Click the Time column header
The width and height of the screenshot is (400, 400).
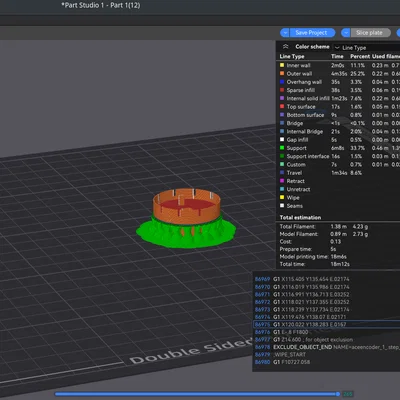[337, 56]
